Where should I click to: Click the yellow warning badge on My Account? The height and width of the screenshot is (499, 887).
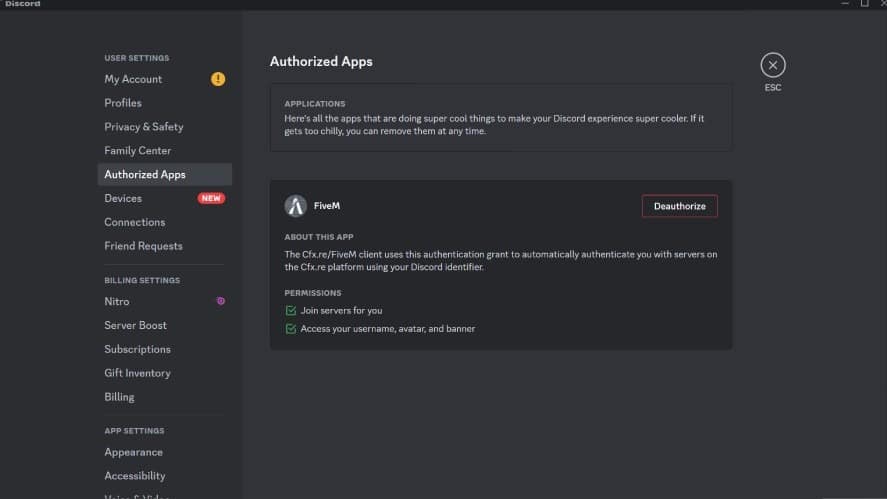218,79
